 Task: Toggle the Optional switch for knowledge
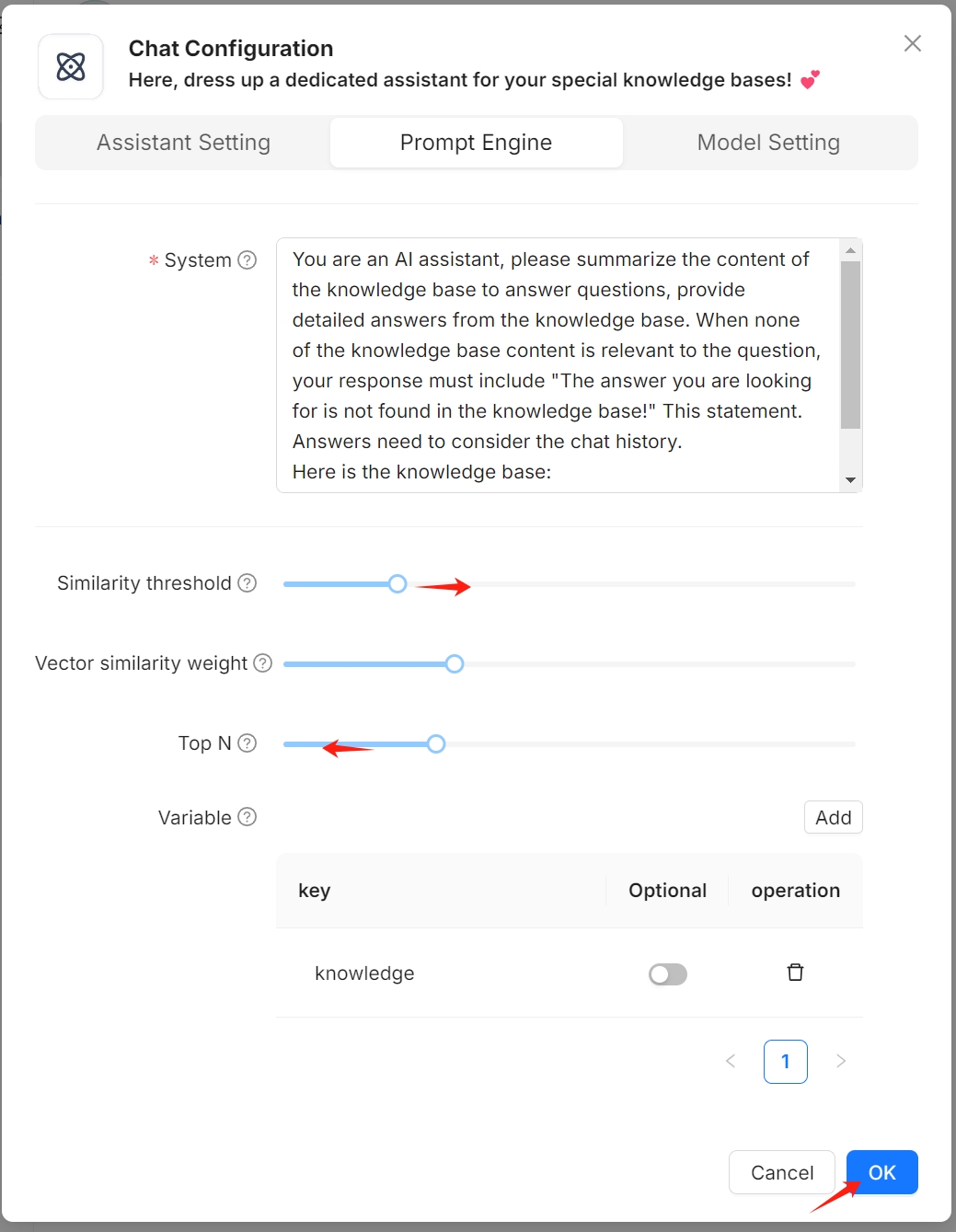point(668,974)
